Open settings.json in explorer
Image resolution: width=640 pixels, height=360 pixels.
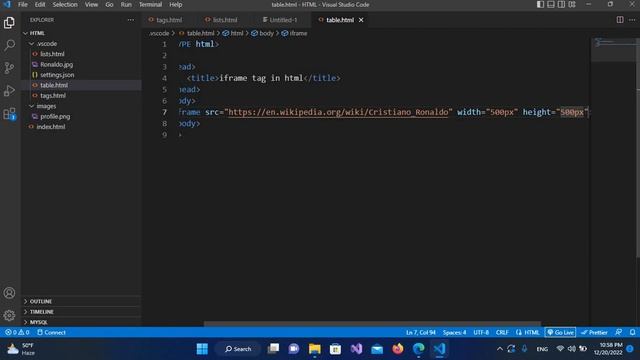(57, 75)
